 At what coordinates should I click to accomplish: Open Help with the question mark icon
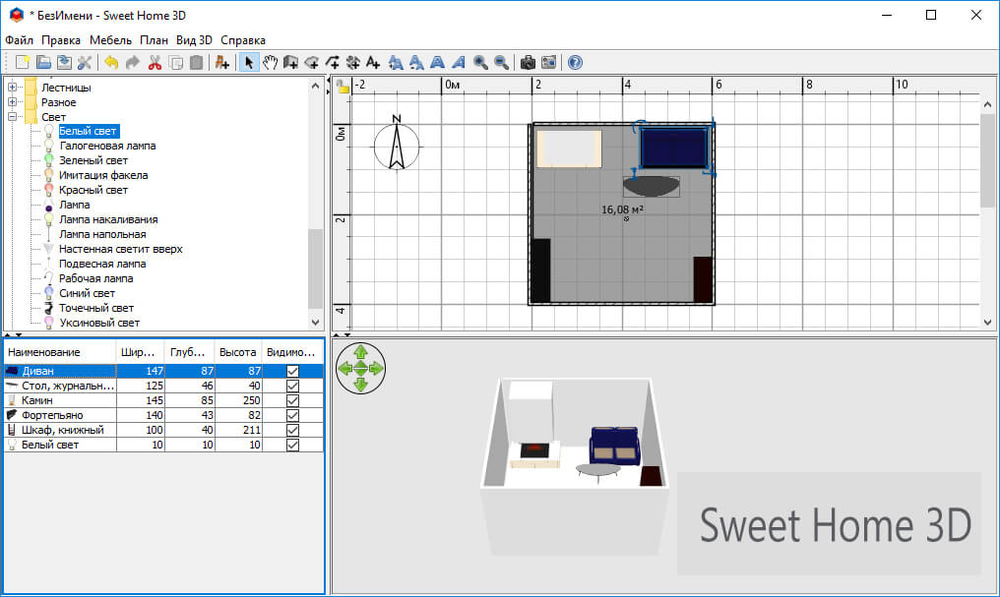click(575, 62)
